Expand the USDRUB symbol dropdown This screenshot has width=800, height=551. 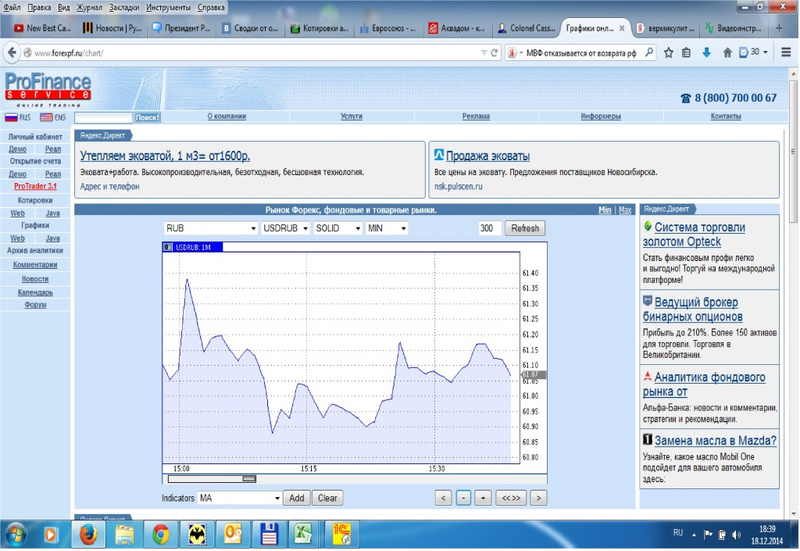[x=285, y=228]
